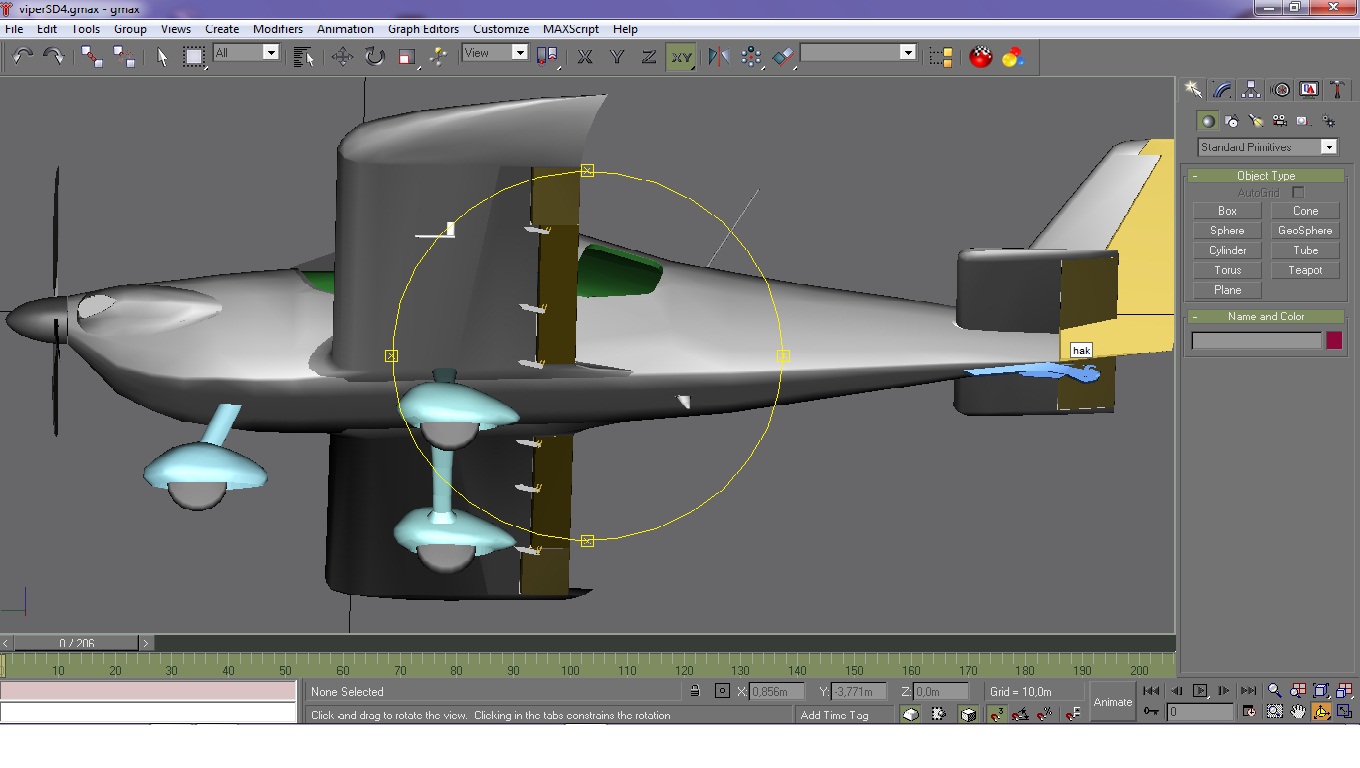Image resolution: width=1360 pixels, height=768 pixels.
Task: Click the Mirror Selected Objects icon
Action: [719, 57]
